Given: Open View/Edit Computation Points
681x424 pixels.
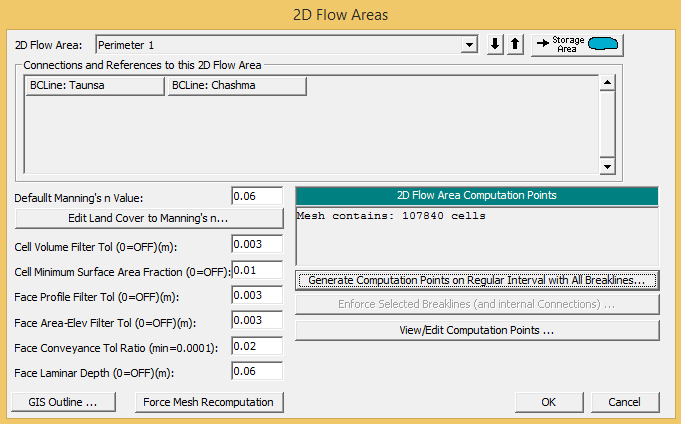Looking at the screenshot, I should pyautogui.click(x=477, y=329).
